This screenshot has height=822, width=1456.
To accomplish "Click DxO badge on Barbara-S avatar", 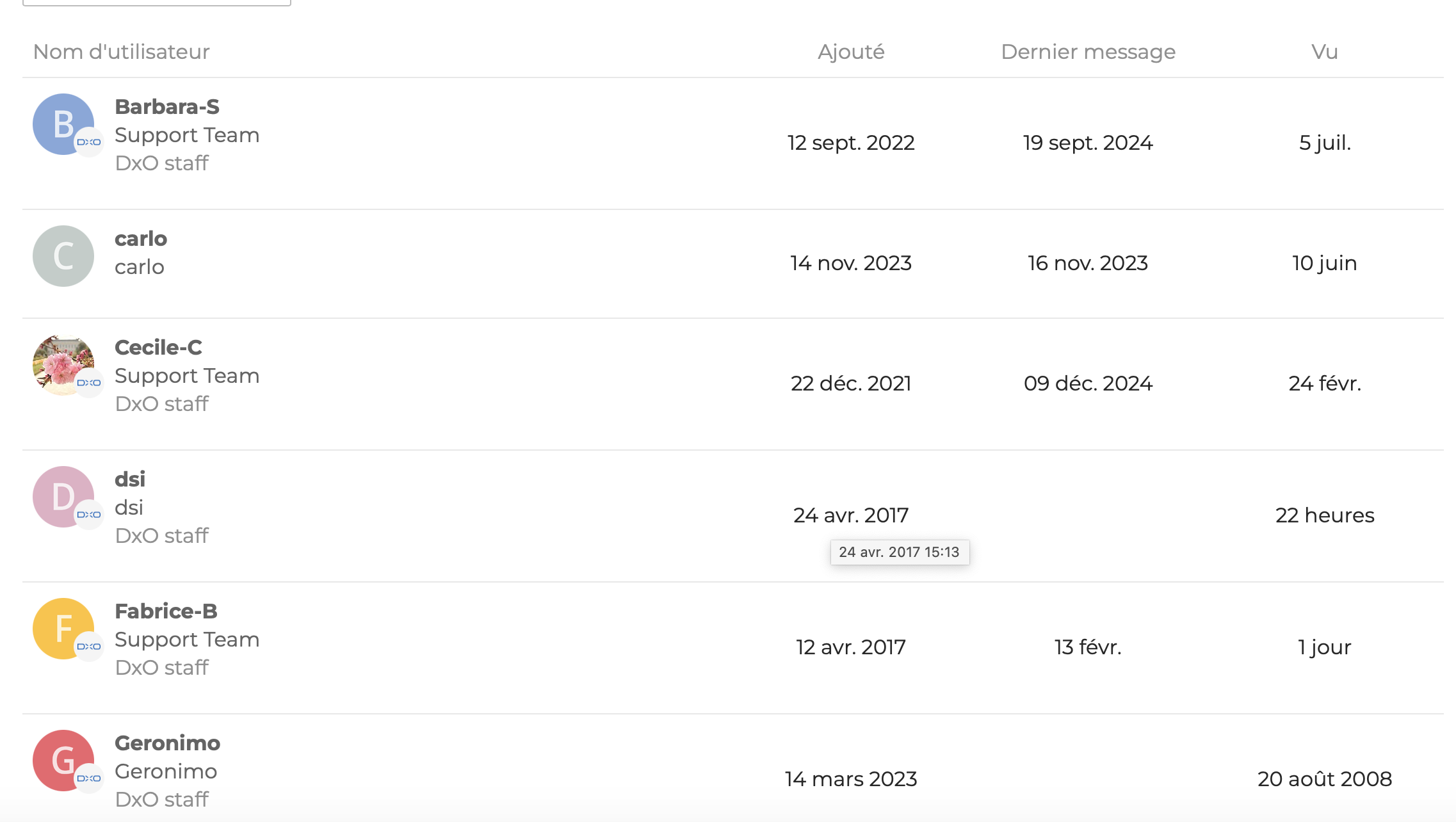I will pyautogui.click(x=89, y=142).
